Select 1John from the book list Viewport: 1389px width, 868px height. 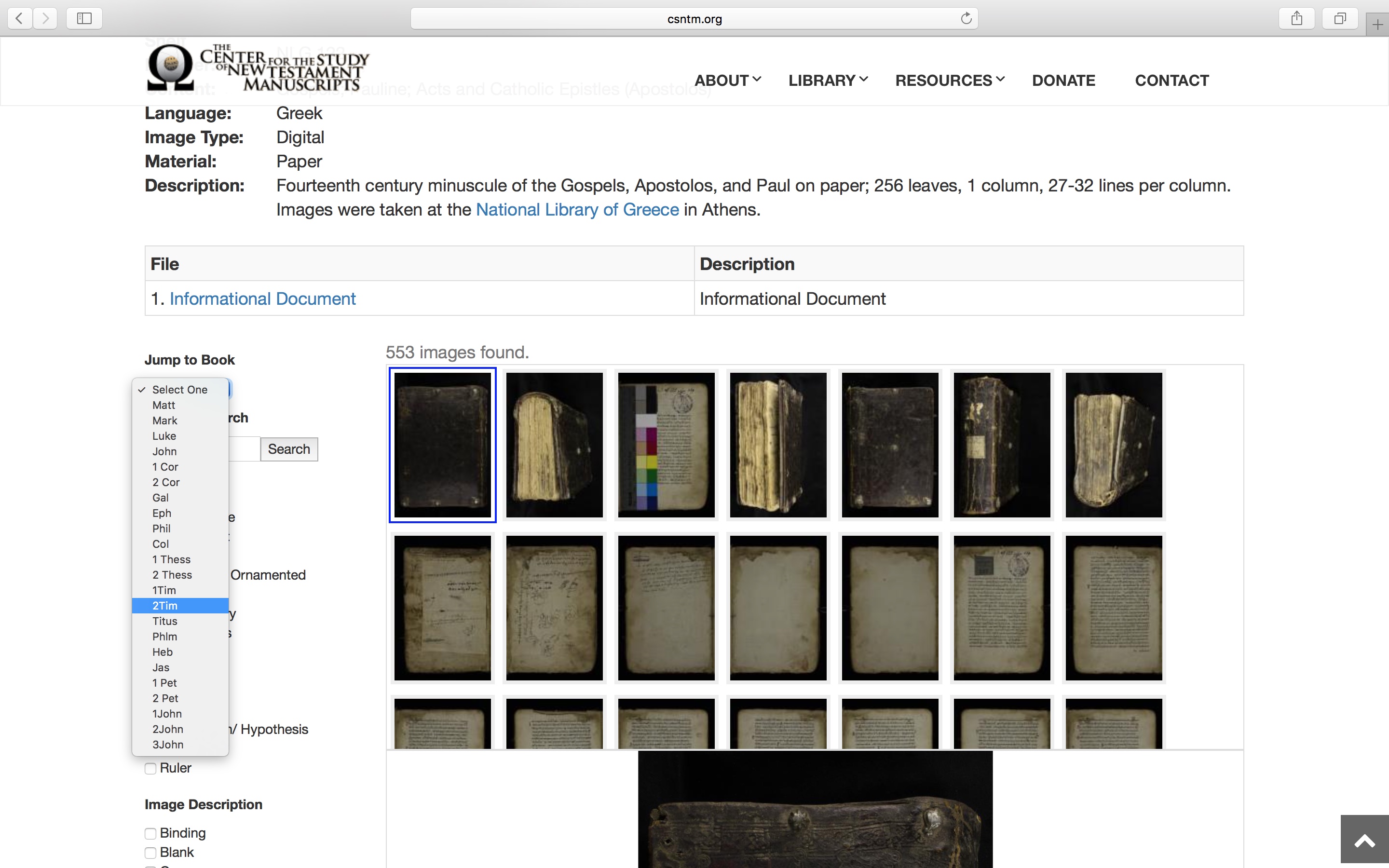click(180, 714)
